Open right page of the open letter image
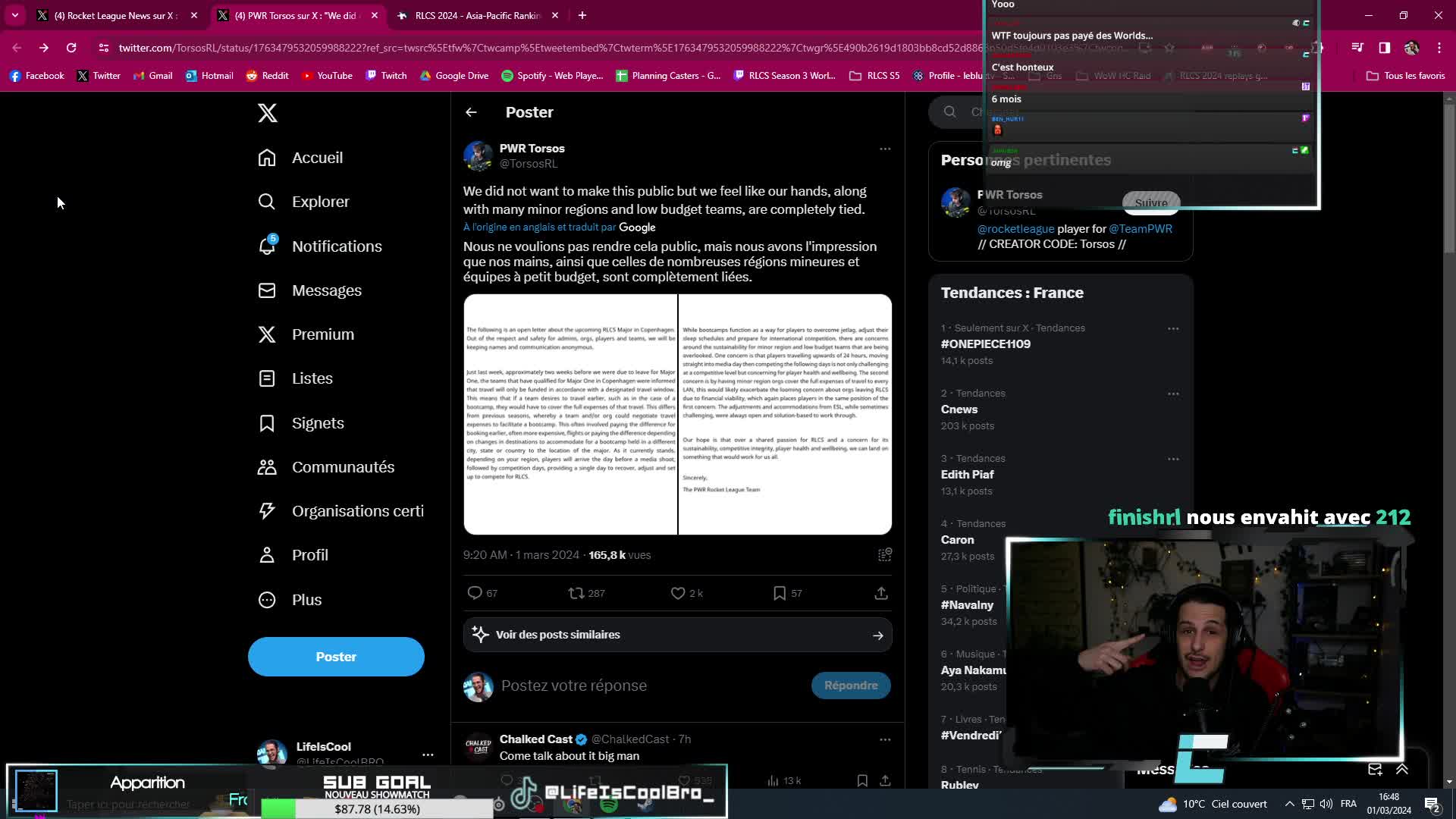The width and height of the screenshot is (1456, 819). [x=785, y=414]
